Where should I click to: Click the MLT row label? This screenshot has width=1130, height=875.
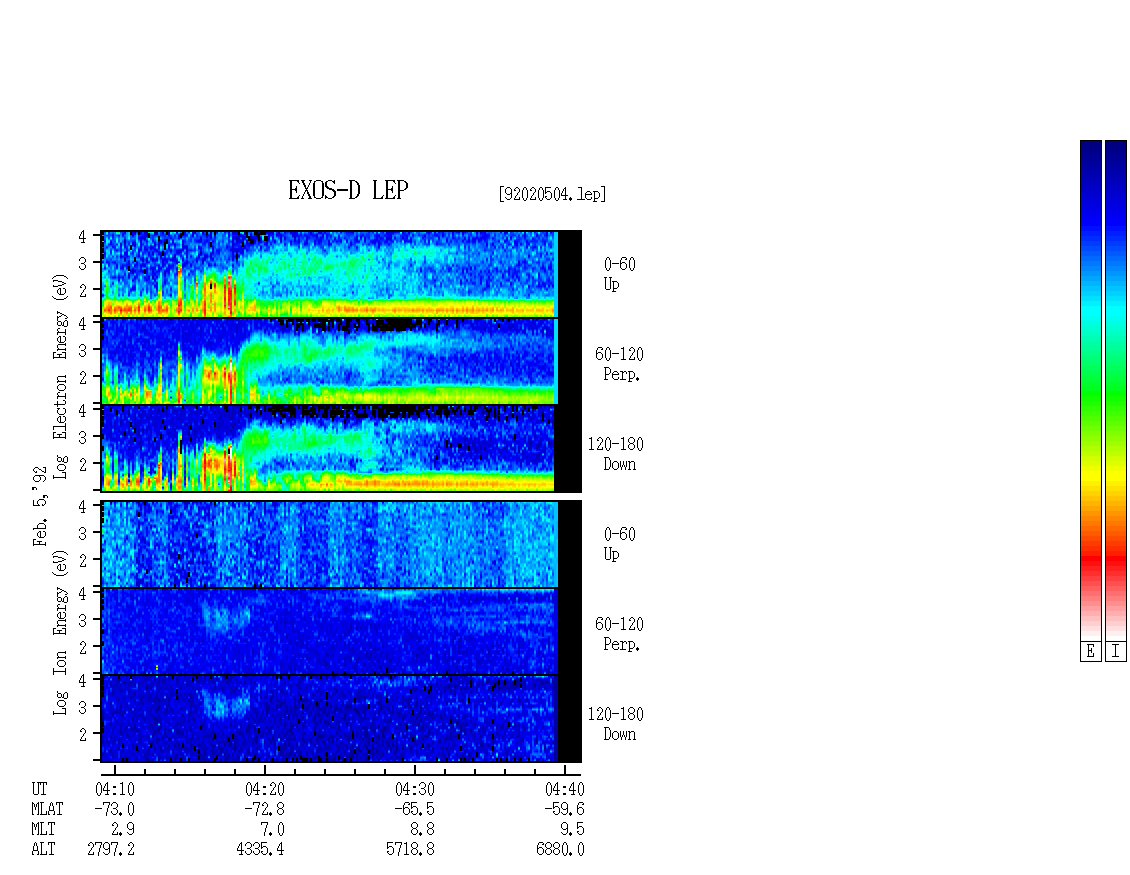click(43, 830)
